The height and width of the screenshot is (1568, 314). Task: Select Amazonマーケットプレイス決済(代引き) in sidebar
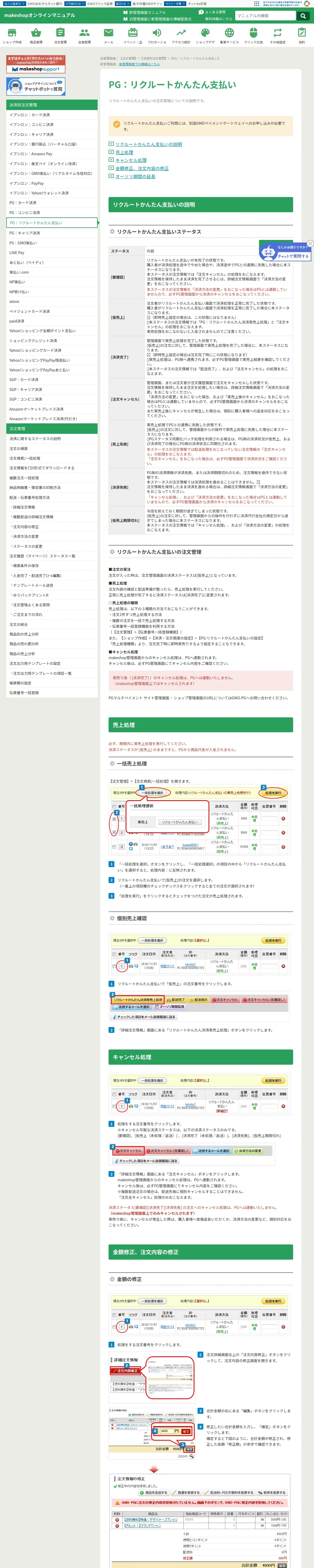52,419
